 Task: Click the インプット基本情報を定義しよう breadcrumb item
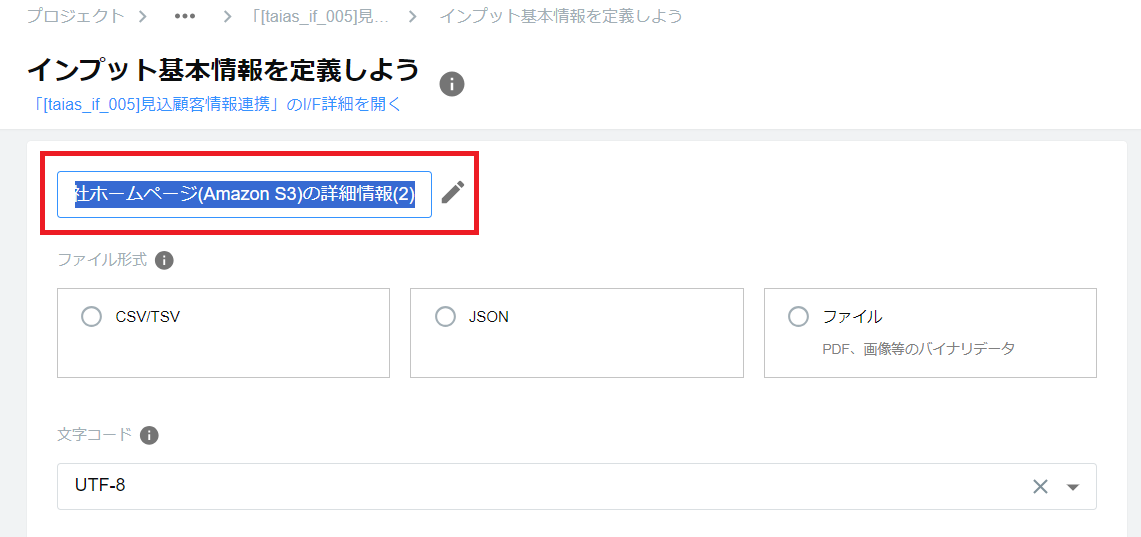[x=561, y=17]
